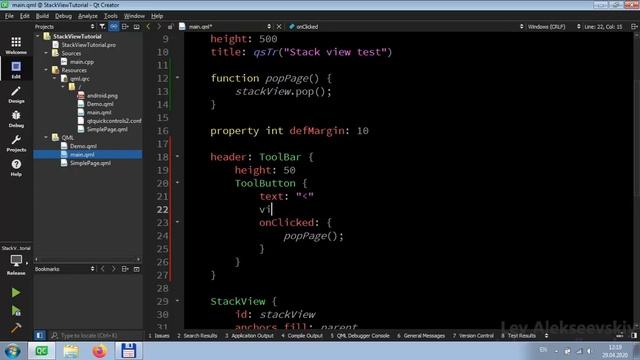Screen dimensions: 640x360
Task: Collapse the Sources folder
Action: click(46, 53)
